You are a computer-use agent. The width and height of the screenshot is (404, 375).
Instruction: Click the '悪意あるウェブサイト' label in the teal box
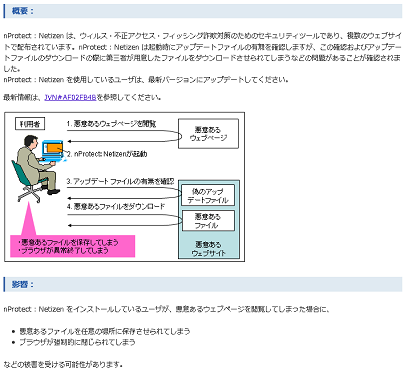click(x=208, y=249)
